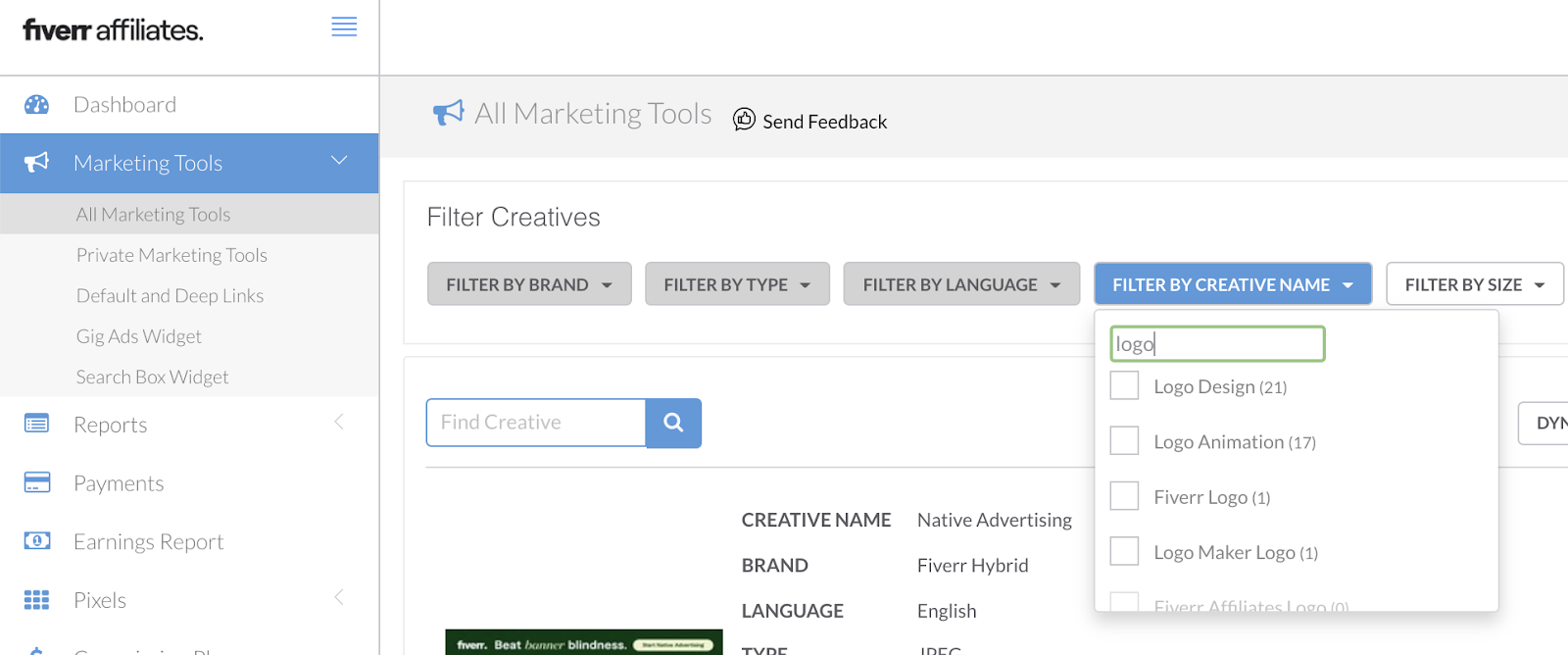This screenshot has height=655, width=1568.
Task: Click the Pixels grid icon
Action: point(37,599)
